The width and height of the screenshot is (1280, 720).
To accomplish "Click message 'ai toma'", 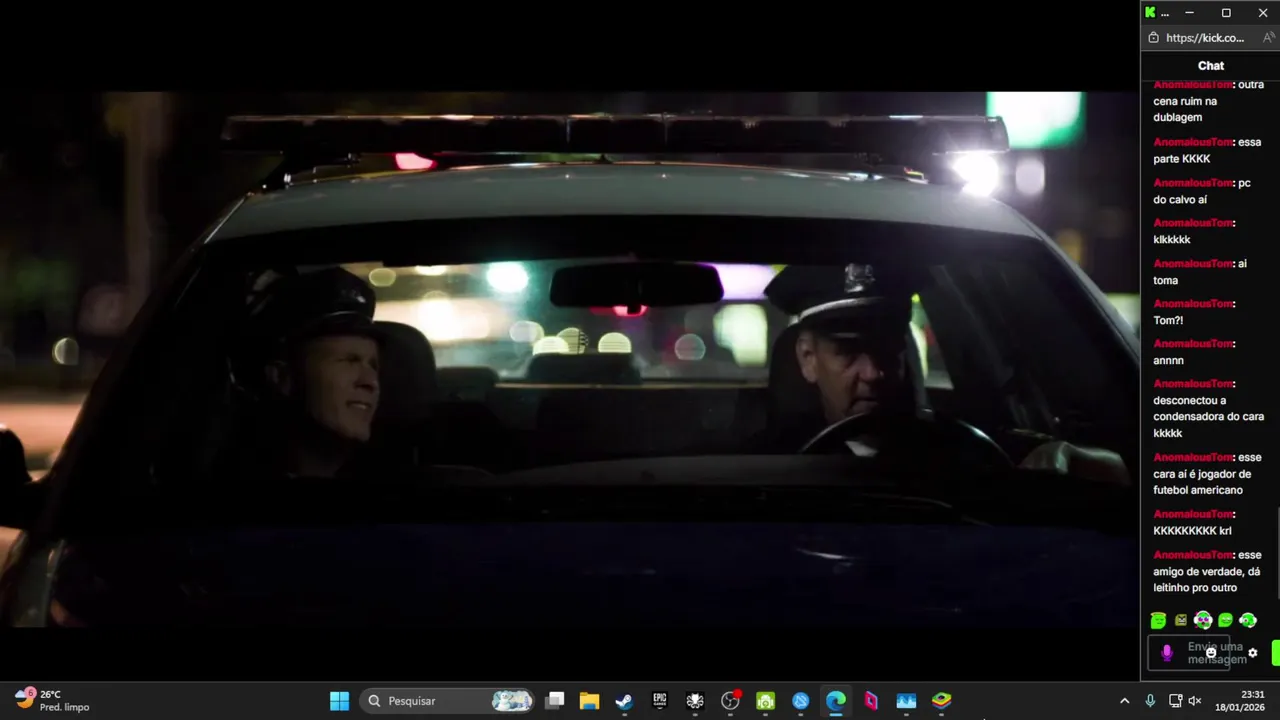I will click(x=1200, y=272).
